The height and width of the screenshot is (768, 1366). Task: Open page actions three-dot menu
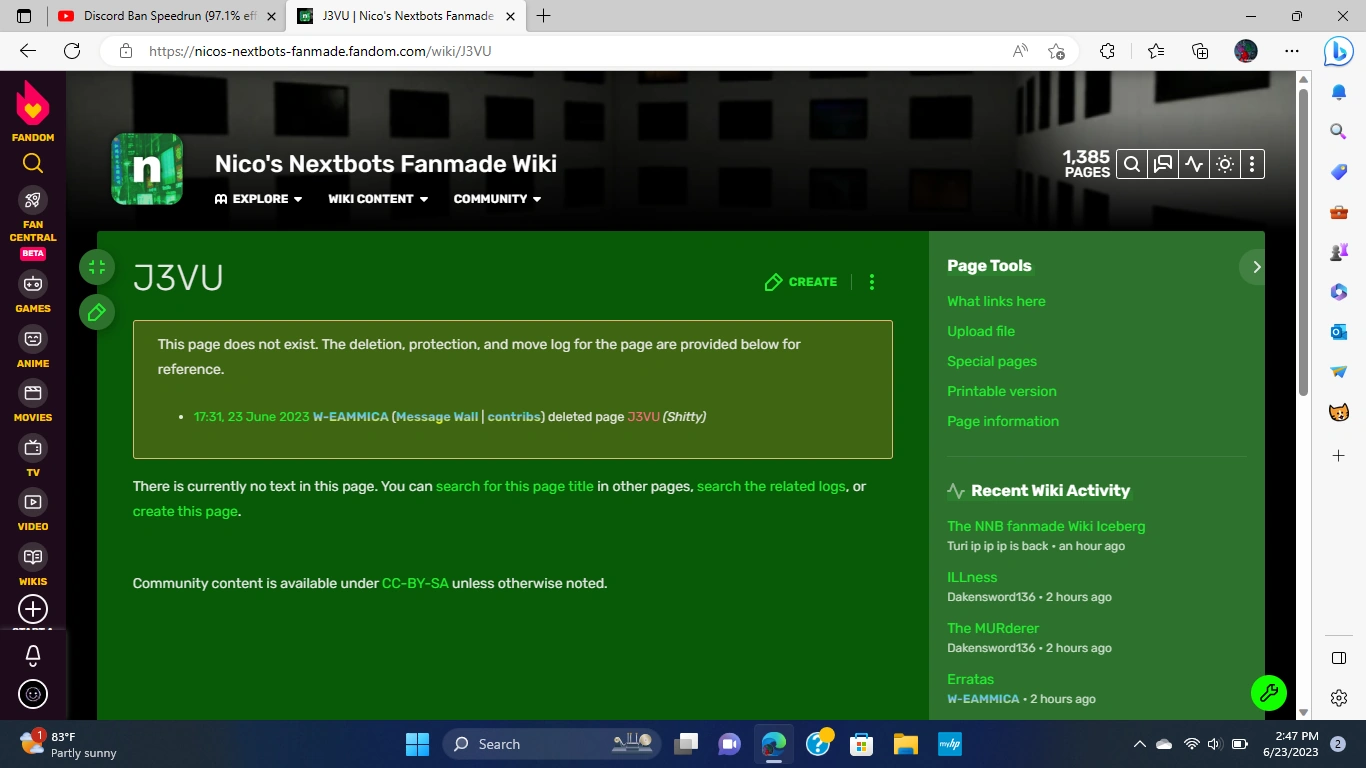click(x=872, y=282)
